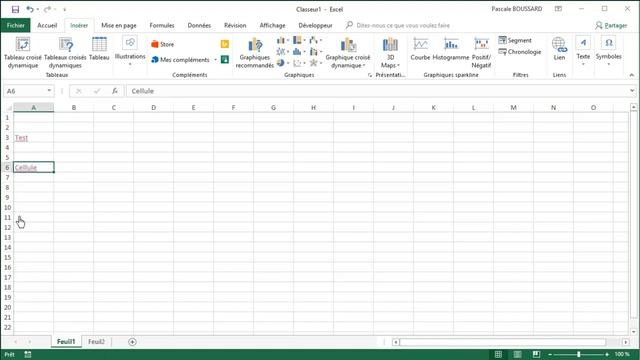The height and width of the screenshot is (360, 640).
Task: Insert a column or bar chart
Action: [x=282, y=40]
